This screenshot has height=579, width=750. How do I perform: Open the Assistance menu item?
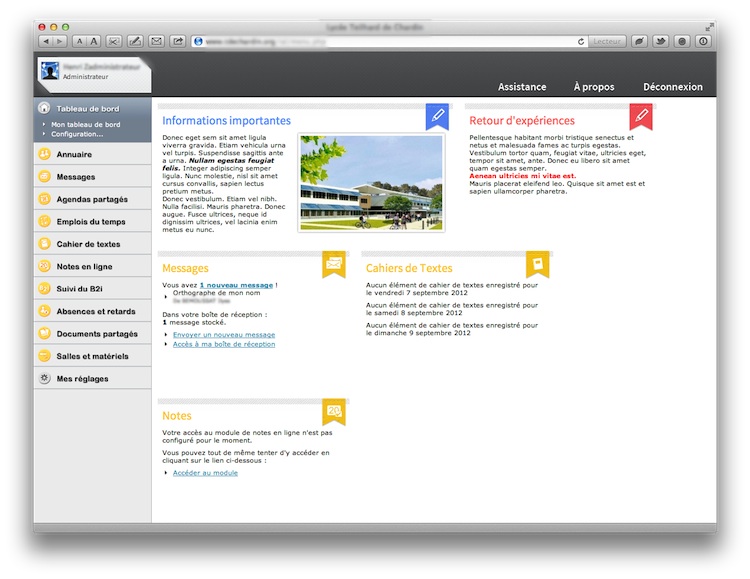(522, 87)
